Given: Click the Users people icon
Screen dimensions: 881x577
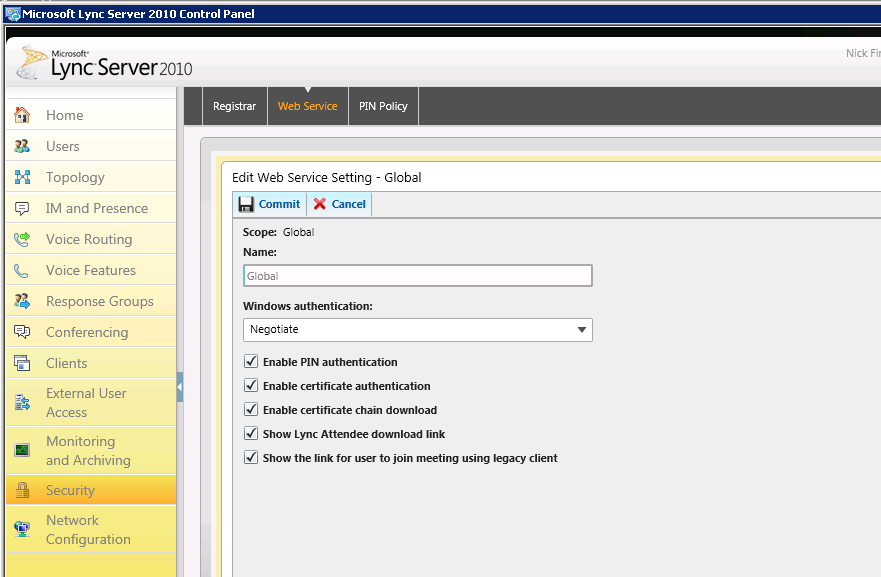Looking at the screenshot, I should (22, 146).
